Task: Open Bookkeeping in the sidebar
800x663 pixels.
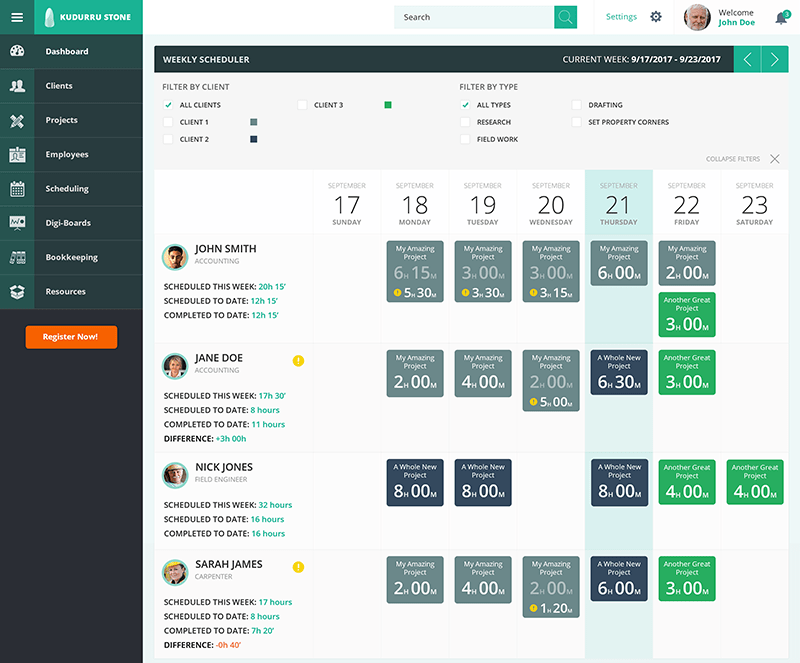Action: [71, 257]
